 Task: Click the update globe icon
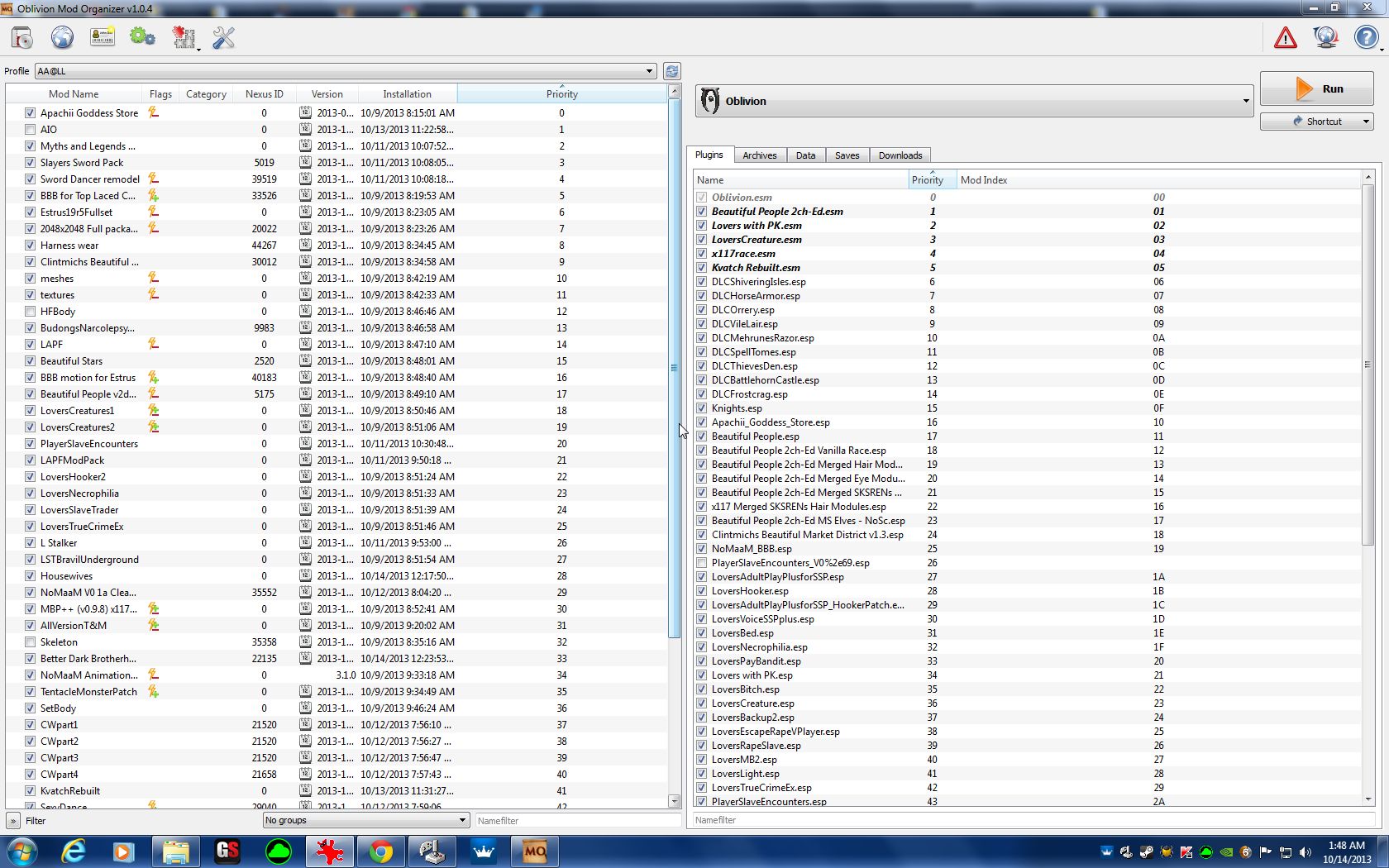pos(1325,38)
